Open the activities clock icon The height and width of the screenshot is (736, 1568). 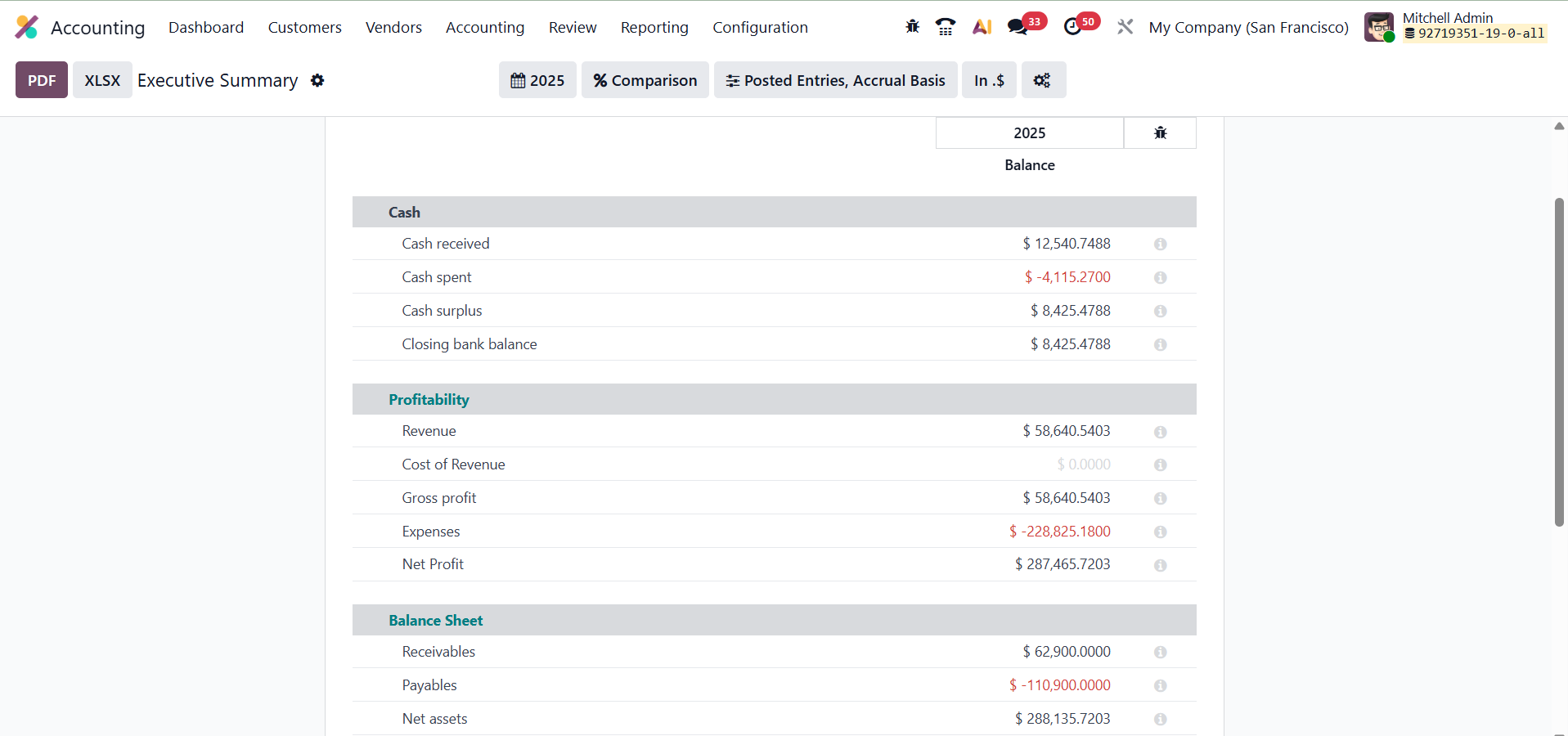point(1072,27)
